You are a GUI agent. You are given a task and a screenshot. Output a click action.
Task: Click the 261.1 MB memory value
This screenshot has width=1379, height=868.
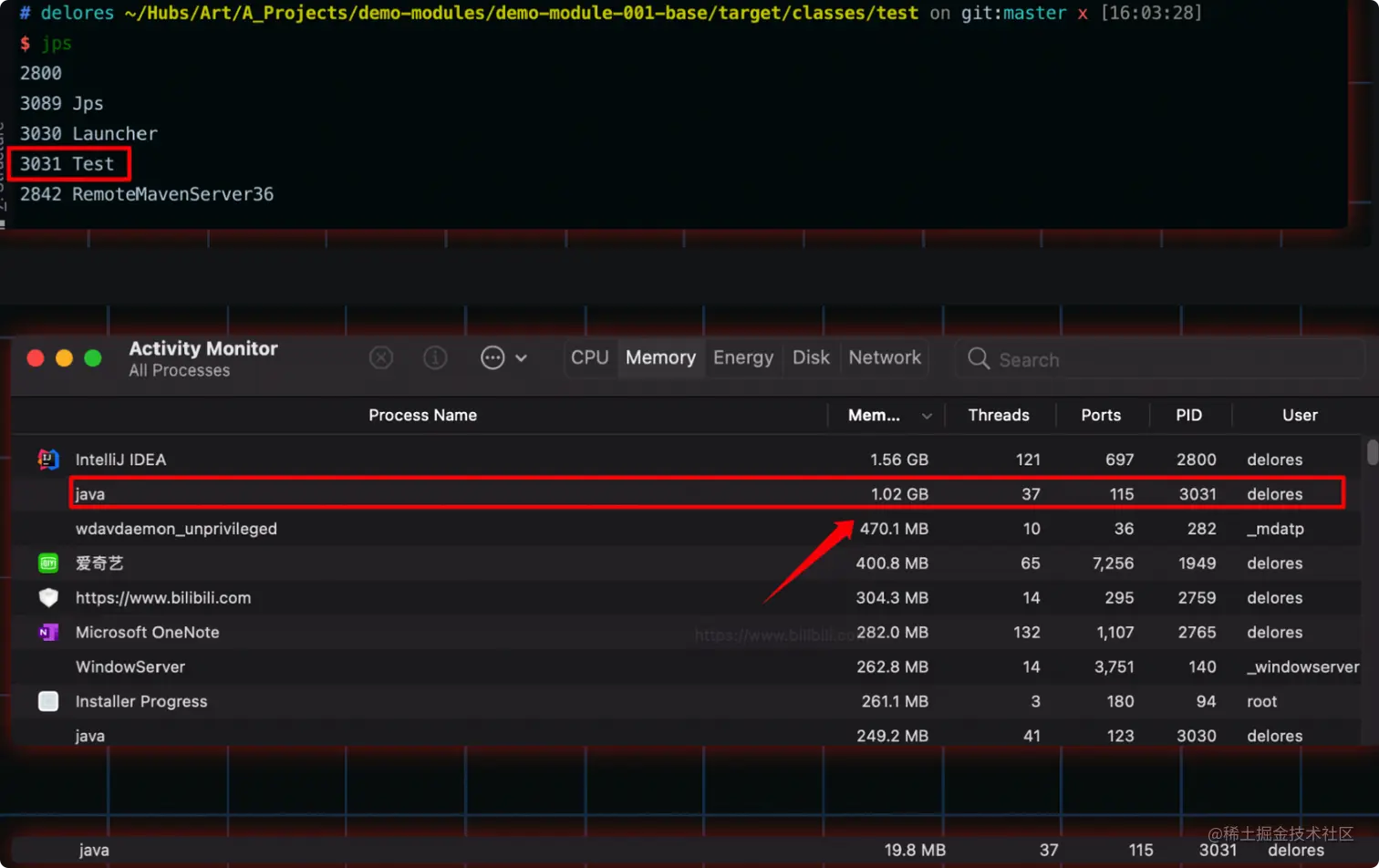click(895, 701)
